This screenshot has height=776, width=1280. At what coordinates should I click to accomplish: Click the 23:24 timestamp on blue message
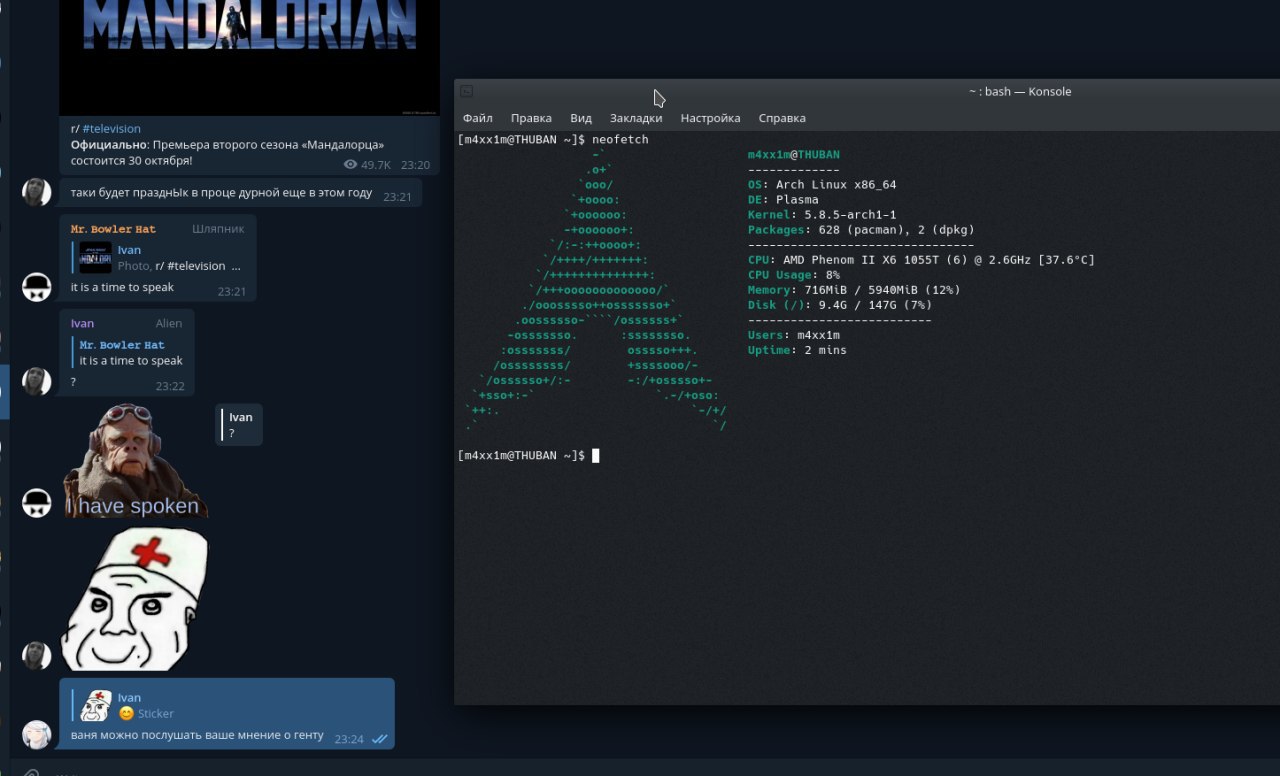349,740
